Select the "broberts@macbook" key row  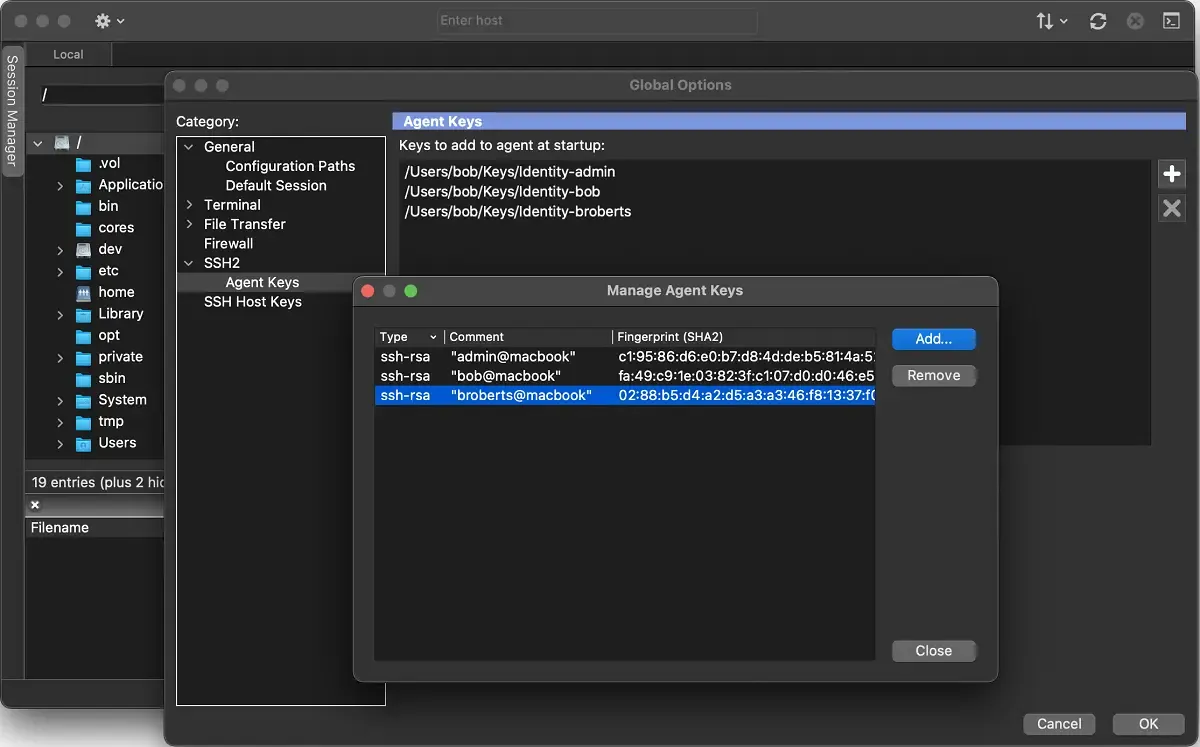[625, 396]
